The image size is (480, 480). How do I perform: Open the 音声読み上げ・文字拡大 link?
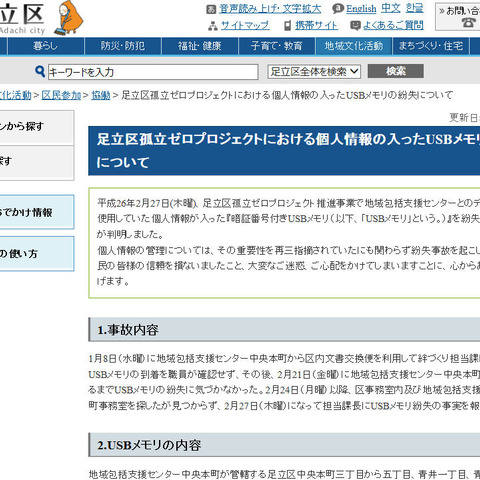pyautogui.click(x=270, y=9)
